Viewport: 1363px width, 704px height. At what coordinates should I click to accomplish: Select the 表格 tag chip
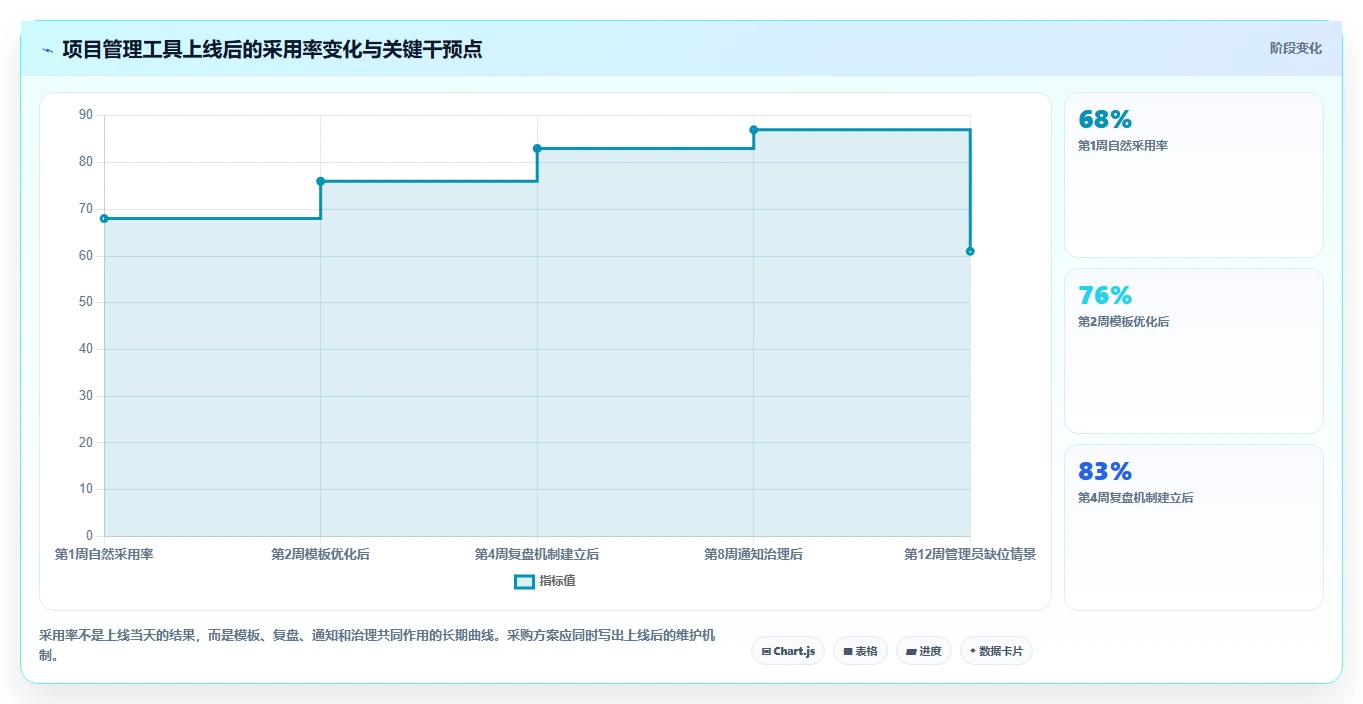(x=861, y=651)
